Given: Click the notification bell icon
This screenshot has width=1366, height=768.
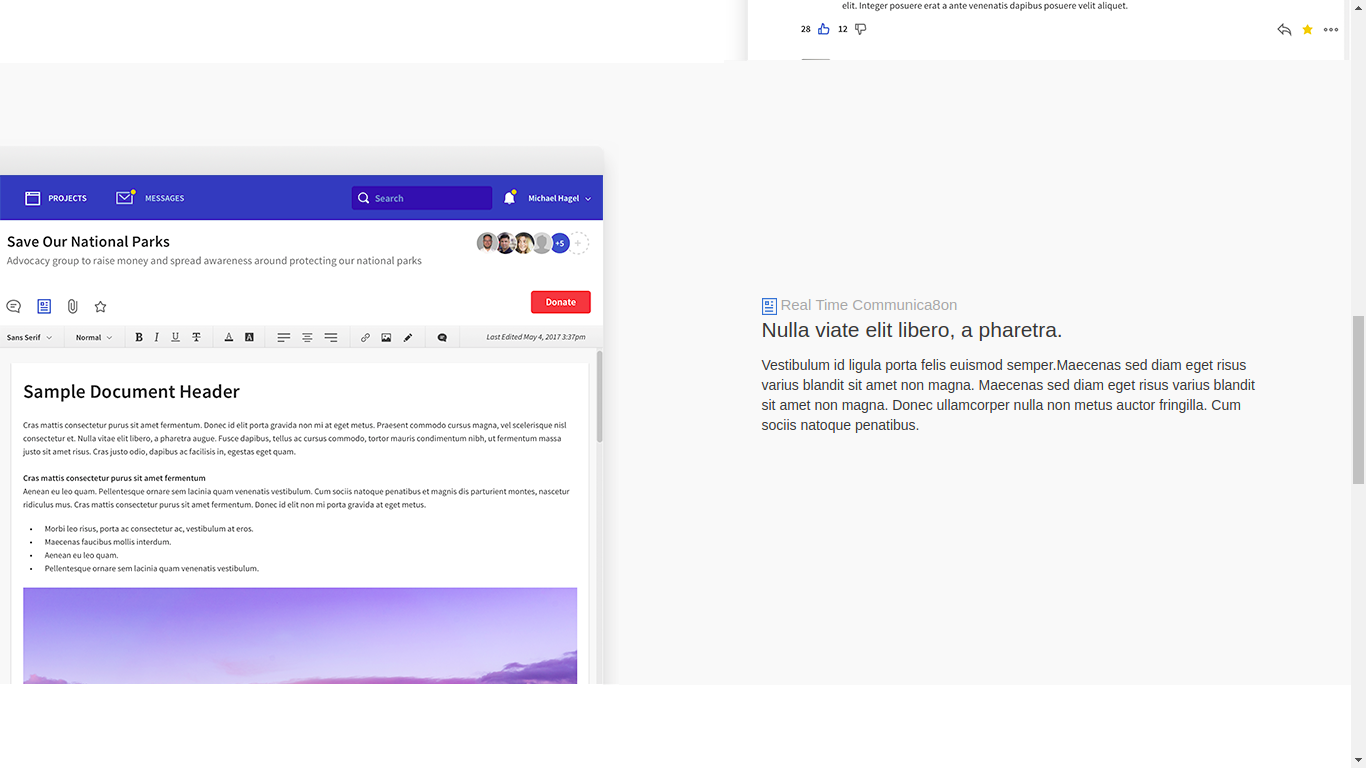Looking at the screenshot, I should [x=509, y=197].
